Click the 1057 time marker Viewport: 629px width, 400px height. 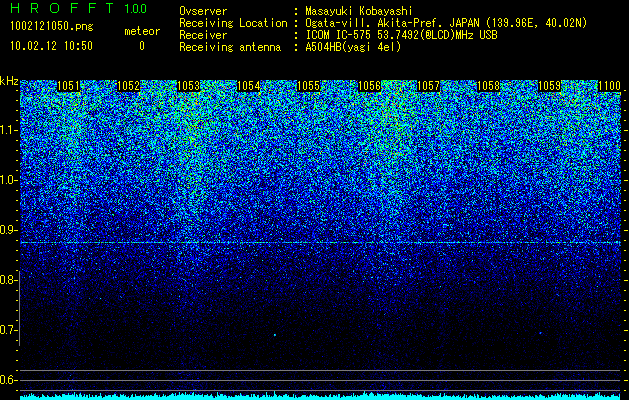coord(428,86)
